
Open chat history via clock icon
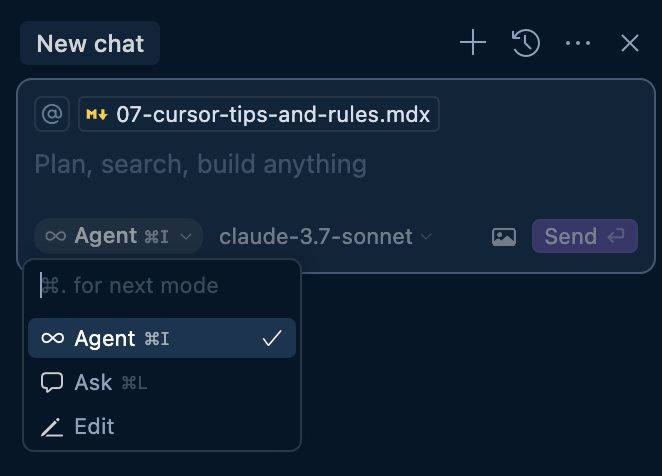click(526, 43)
